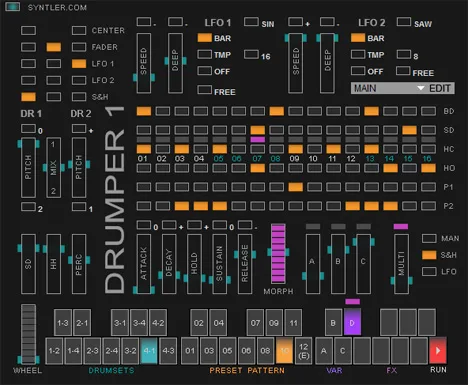
Task: Activate variation pad D
Action: coord(352,322)
